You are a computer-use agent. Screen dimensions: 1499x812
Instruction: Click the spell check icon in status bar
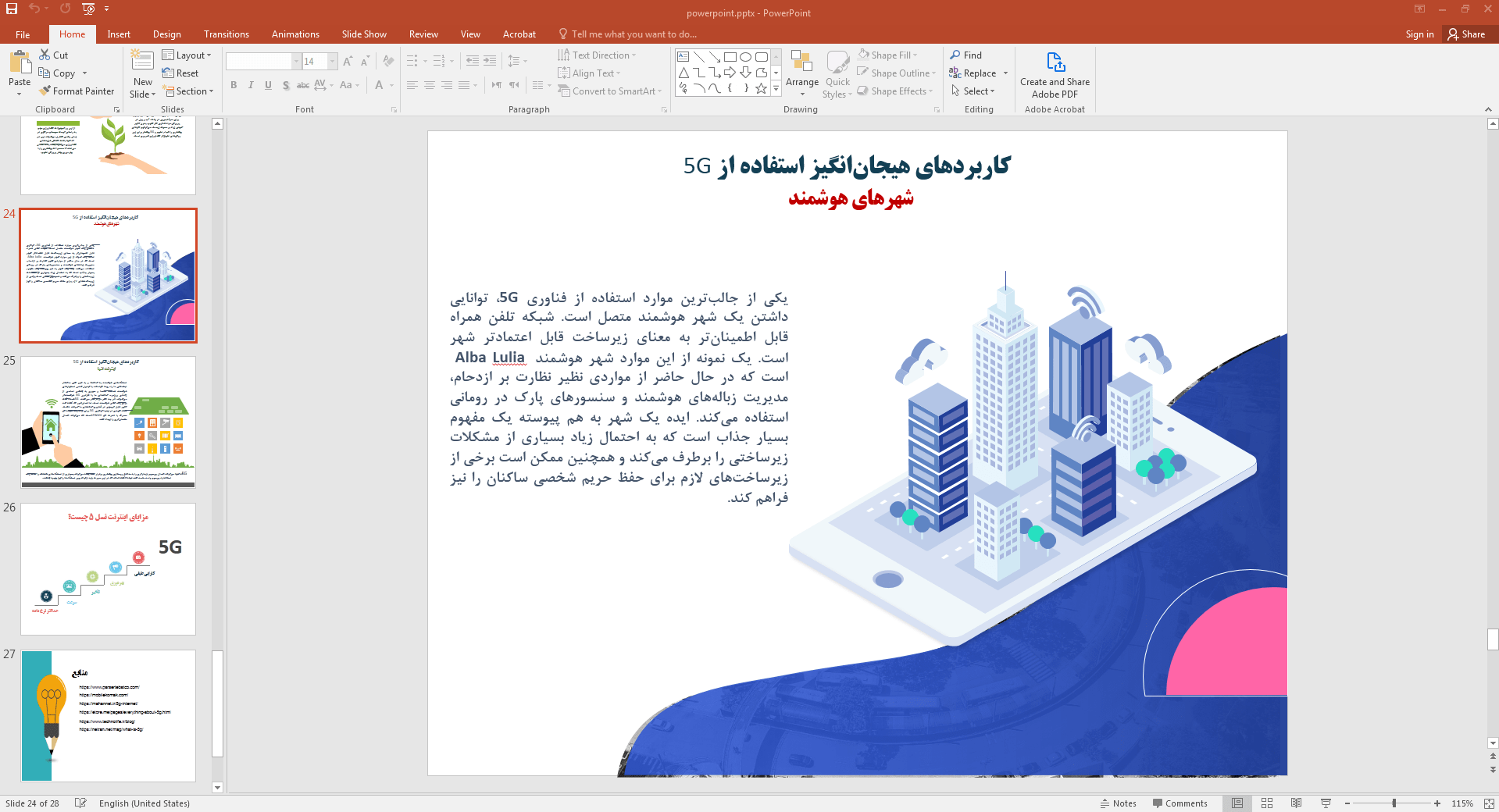coord(80,803)
